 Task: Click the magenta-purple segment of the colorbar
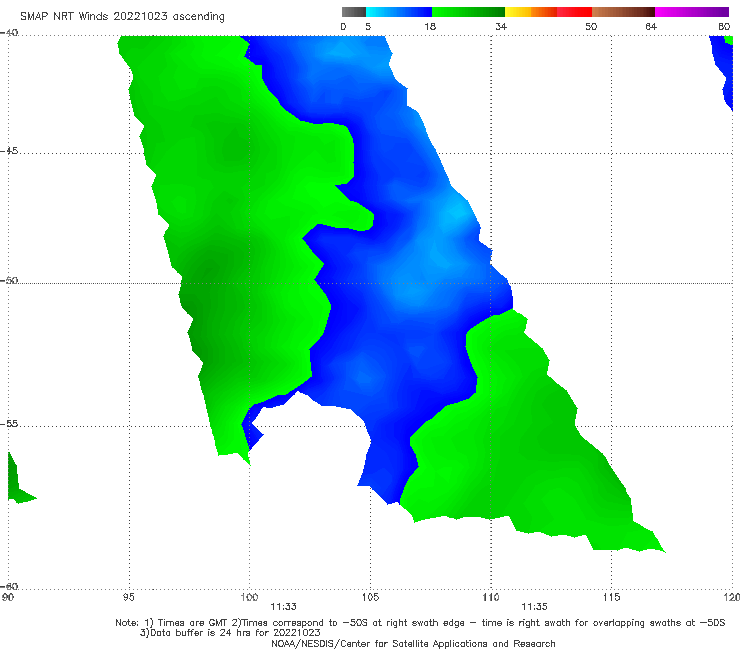tap(692, 12)
